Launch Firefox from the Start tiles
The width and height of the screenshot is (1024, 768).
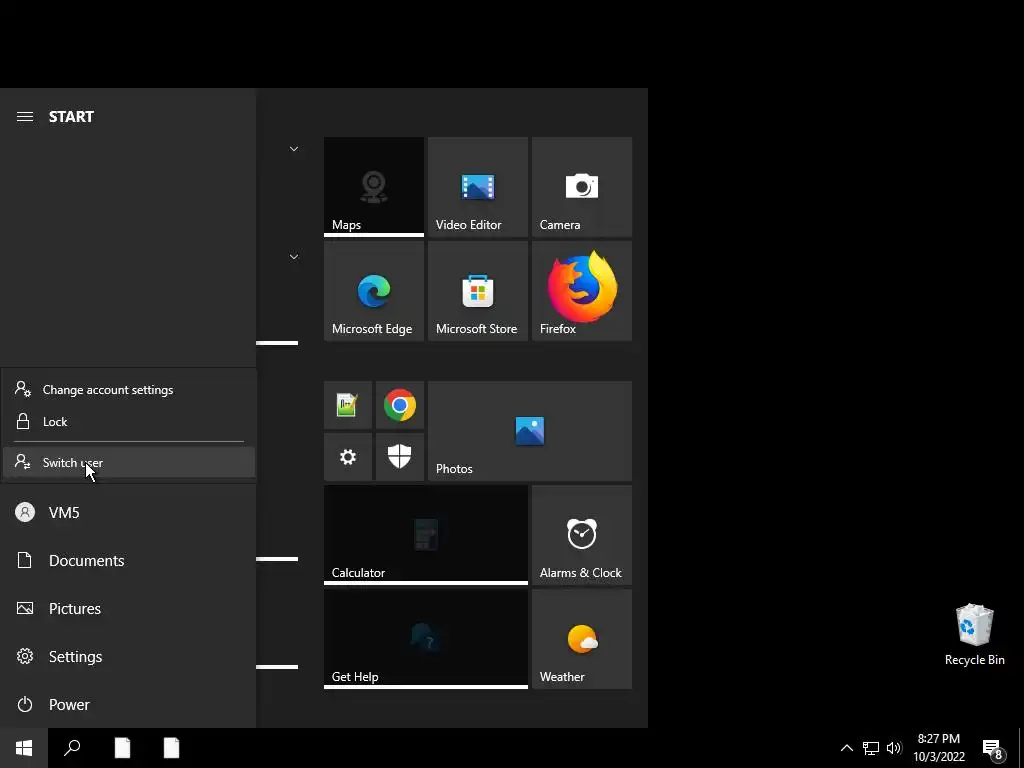[x=582, y=291]
